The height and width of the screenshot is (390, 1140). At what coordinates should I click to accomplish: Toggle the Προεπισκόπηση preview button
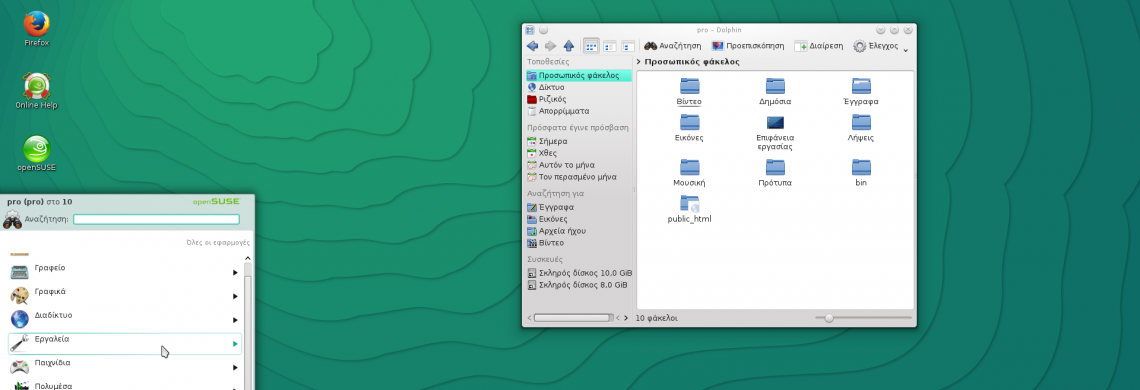click(748, 46)
